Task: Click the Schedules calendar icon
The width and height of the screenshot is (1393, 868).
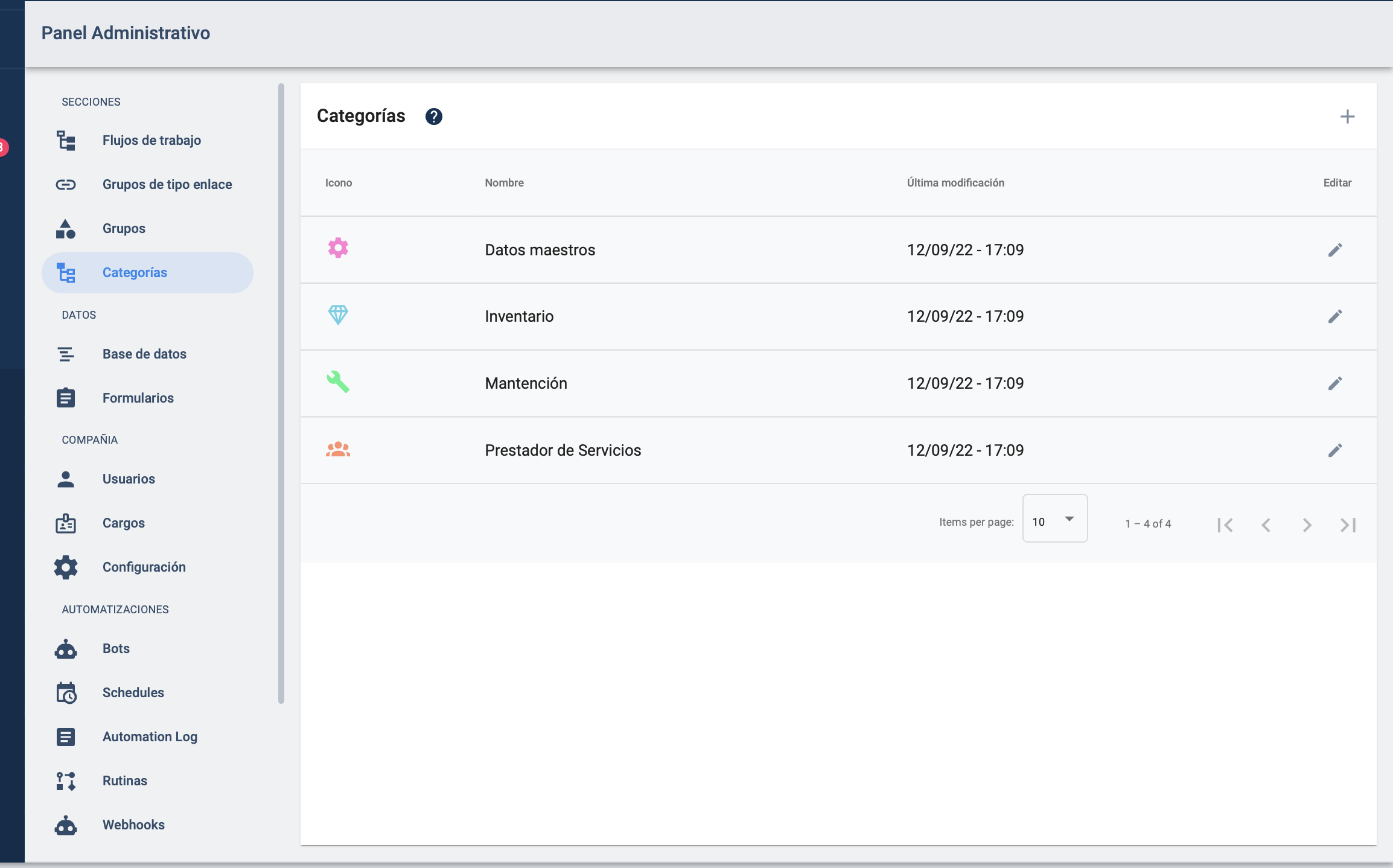Action: click(66, 692)
